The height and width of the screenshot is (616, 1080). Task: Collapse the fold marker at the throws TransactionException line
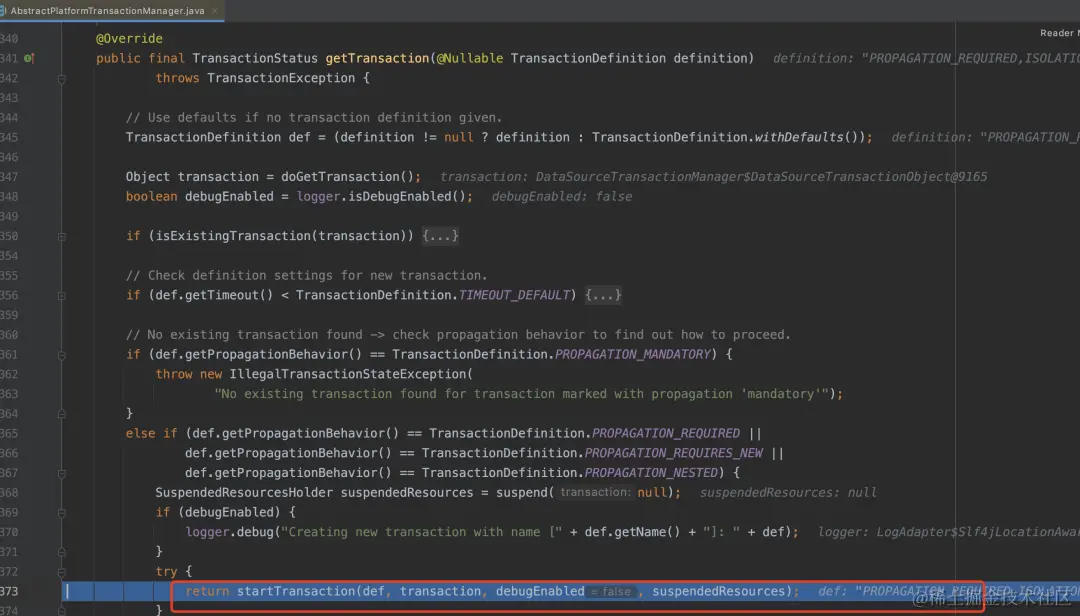[x=61, y=79]
